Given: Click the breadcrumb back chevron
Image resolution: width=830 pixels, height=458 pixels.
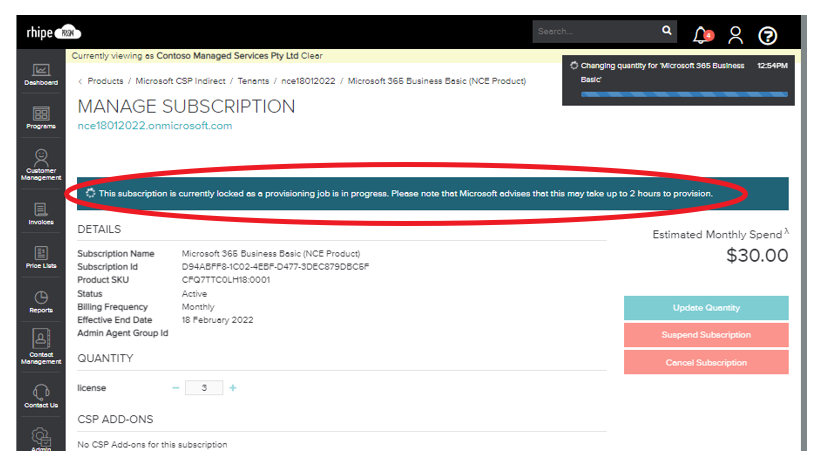Looking at the screenshot, I should pyautogui.click(x=80, y=81).
